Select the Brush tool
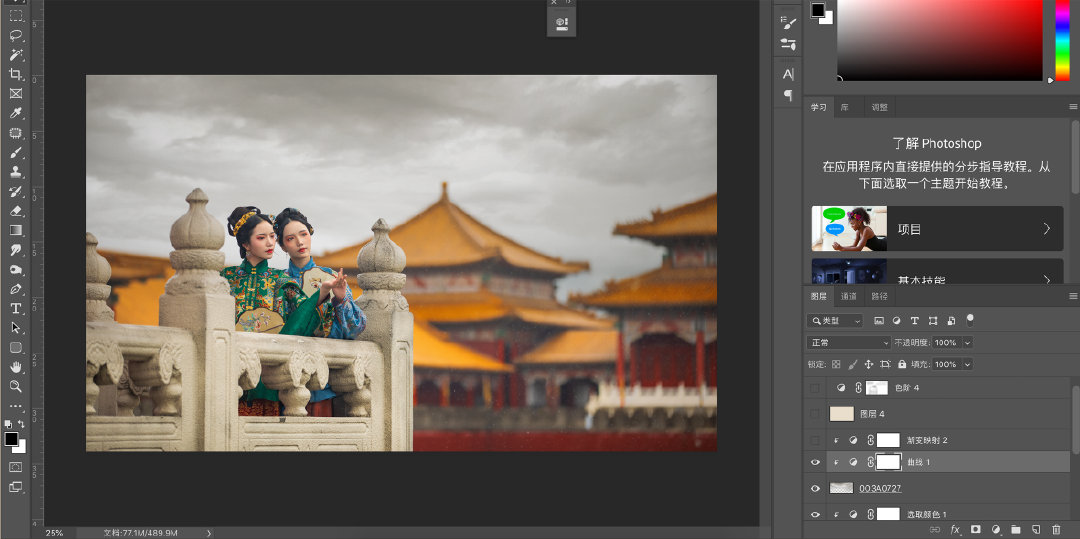The height and width of the screenshot is (539, 1080). (x=15, y=152)
